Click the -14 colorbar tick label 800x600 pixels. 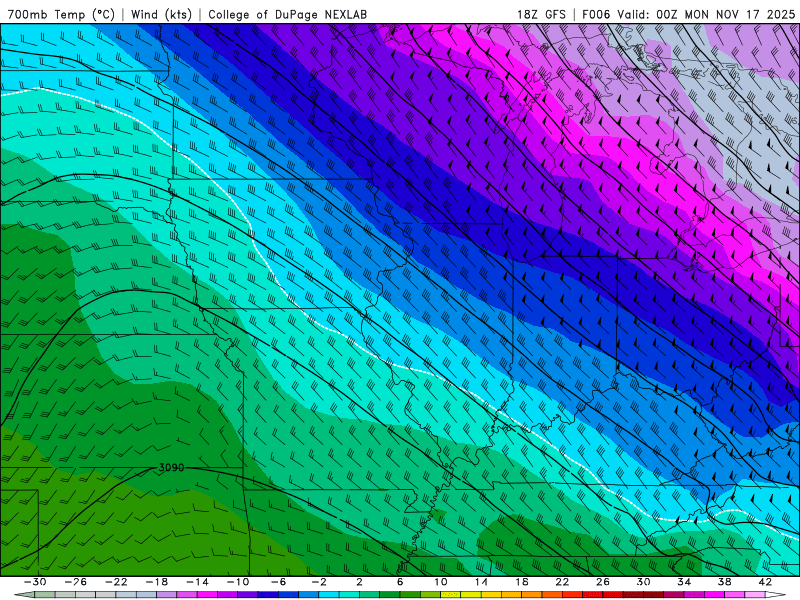(197, 582)
